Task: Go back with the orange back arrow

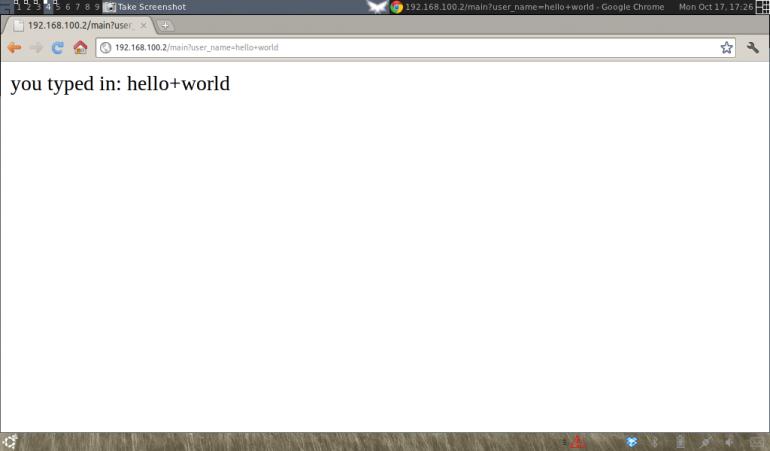Action: point(15,48)
